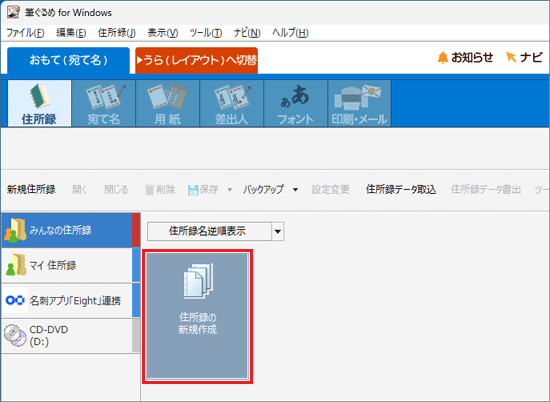Open the ナビ navigation arrow button
Image resolution: width=550 pixels, height=402 pixels.
524,57
